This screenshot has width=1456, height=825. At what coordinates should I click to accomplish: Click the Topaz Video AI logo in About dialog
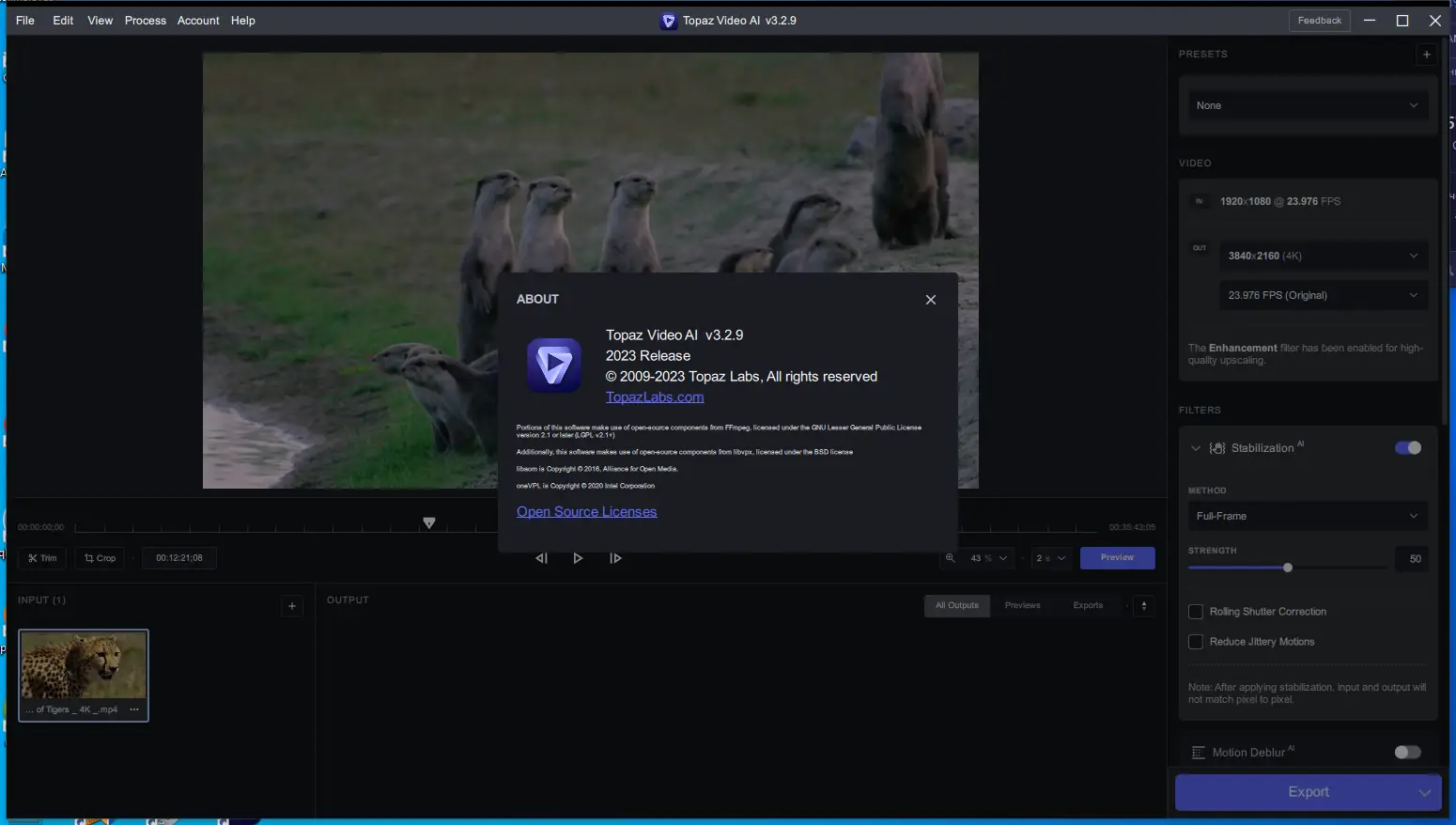click(554, 365)
